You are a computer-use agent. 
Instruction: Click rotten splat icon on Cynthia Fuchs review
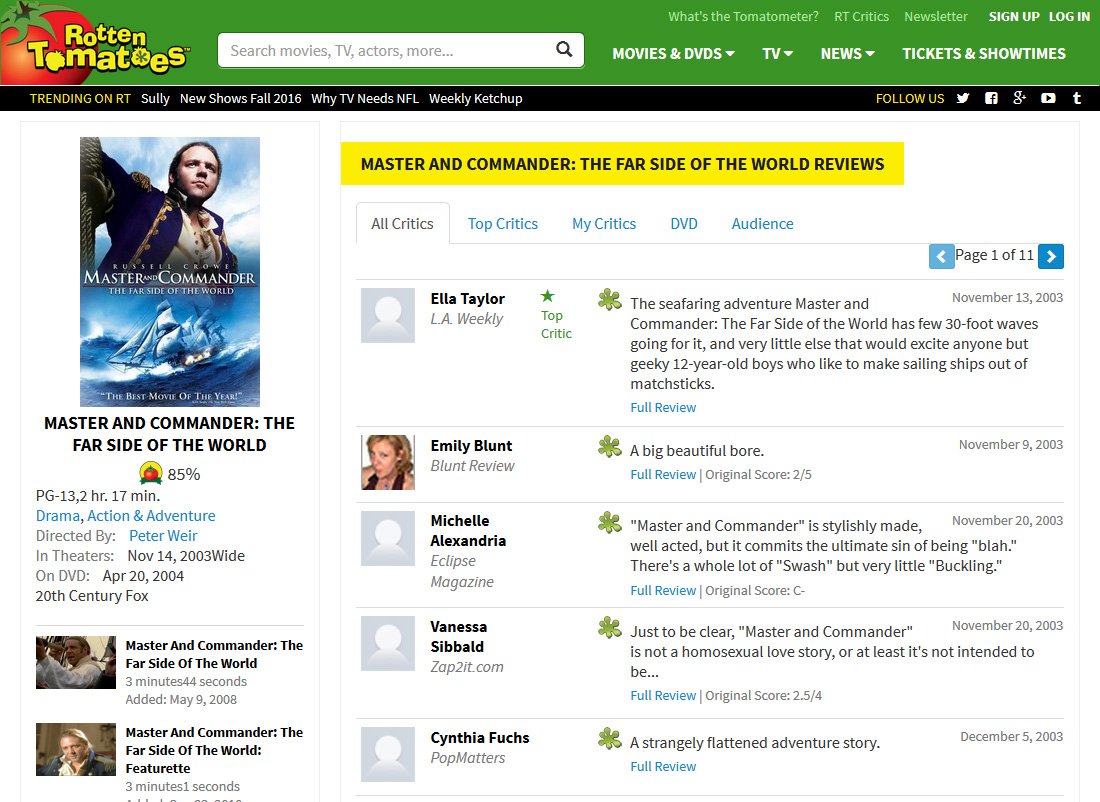click(x=610, y=738)
